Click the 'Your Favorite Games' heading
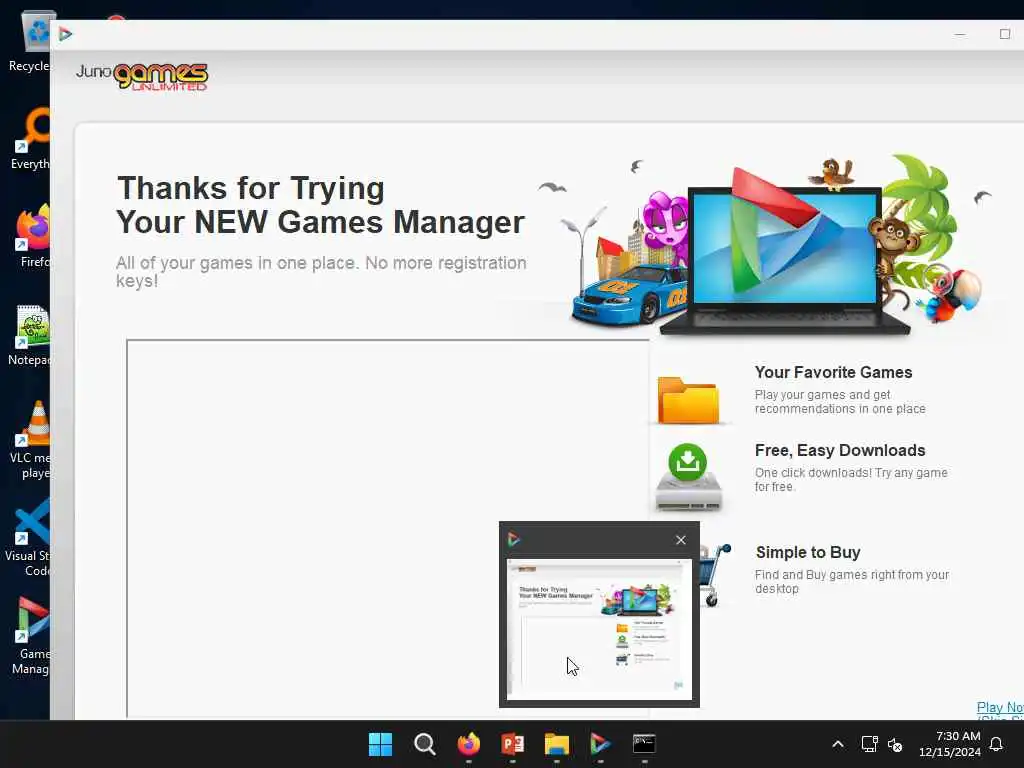 pos(833,372)
